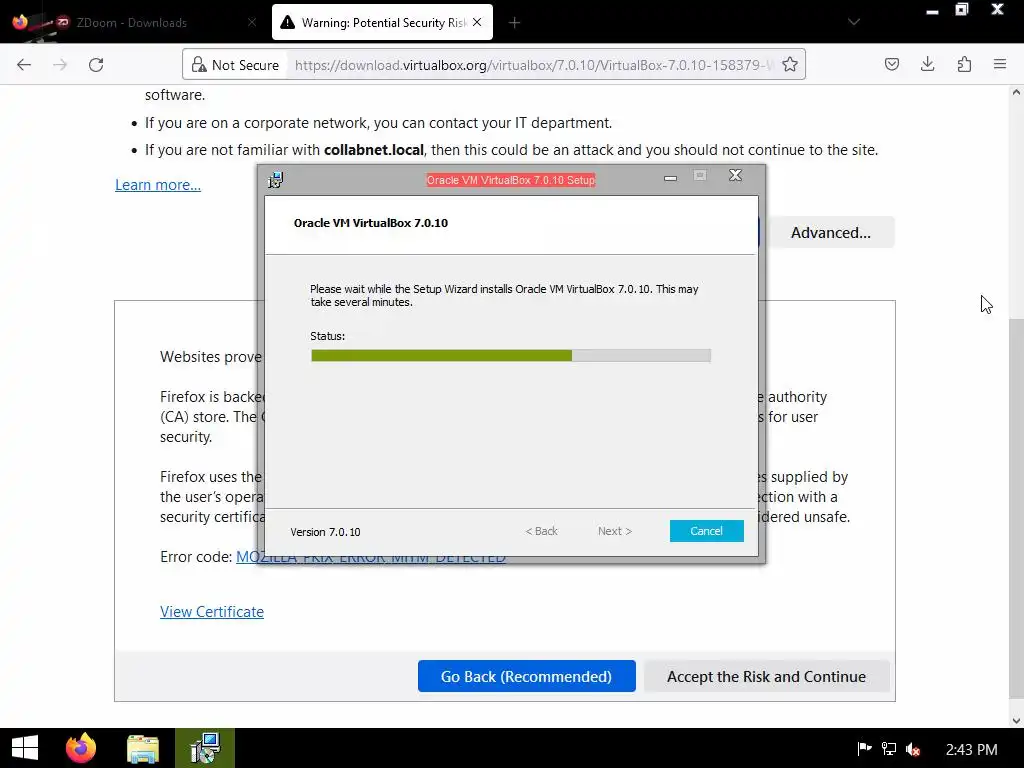Click the collabnet.local bold text
1024x768 pixels.
tap(374, 150)
